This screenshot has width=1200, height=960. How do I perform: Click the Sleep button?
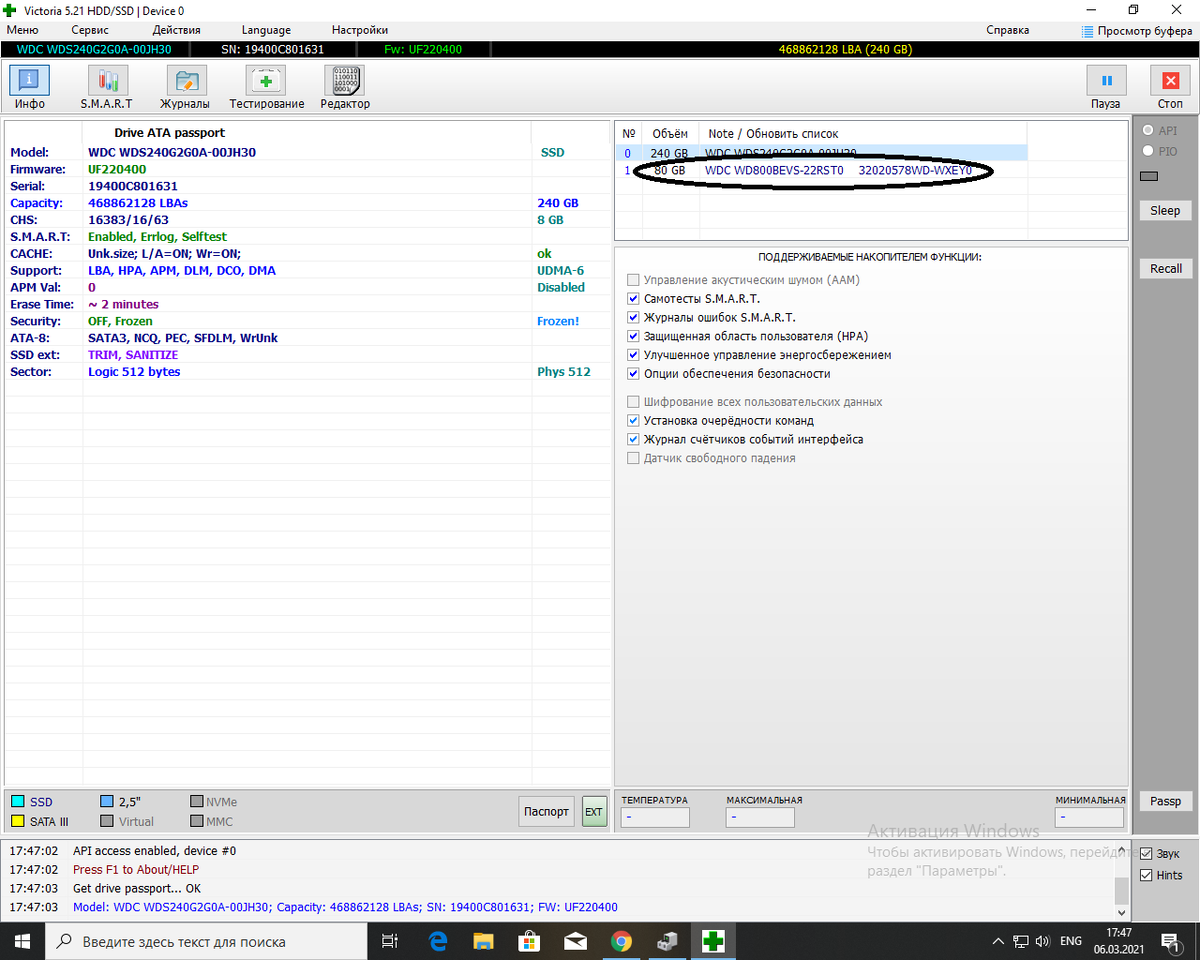tap(1165, 211)
